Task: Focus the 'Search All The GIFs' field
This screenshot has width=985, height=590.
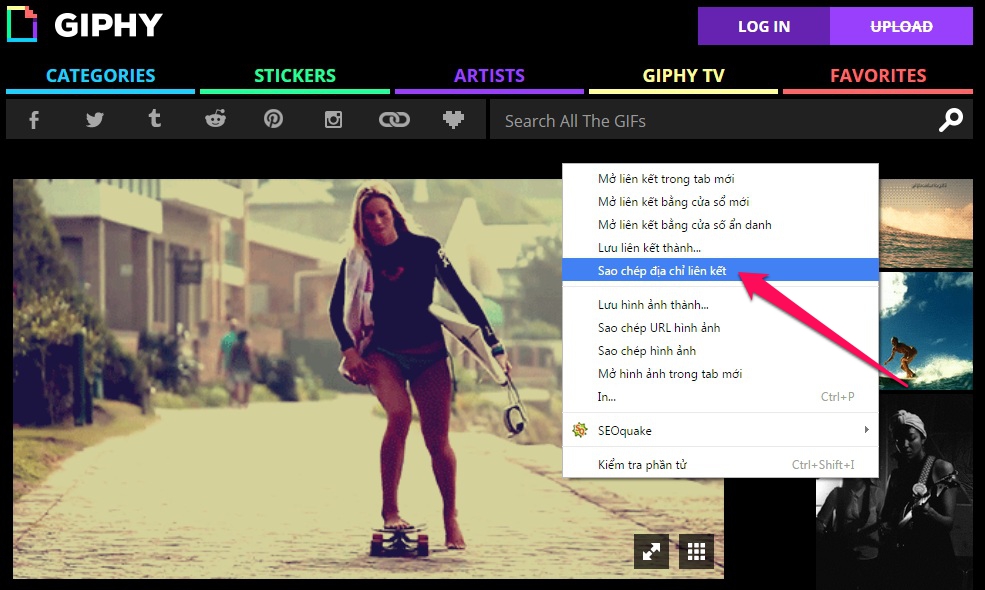Action: click(710, 121)
